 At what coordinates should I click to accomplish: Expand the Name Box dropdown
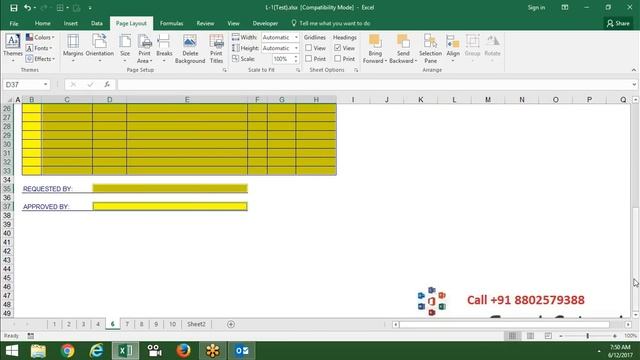[x=45, y=84]
